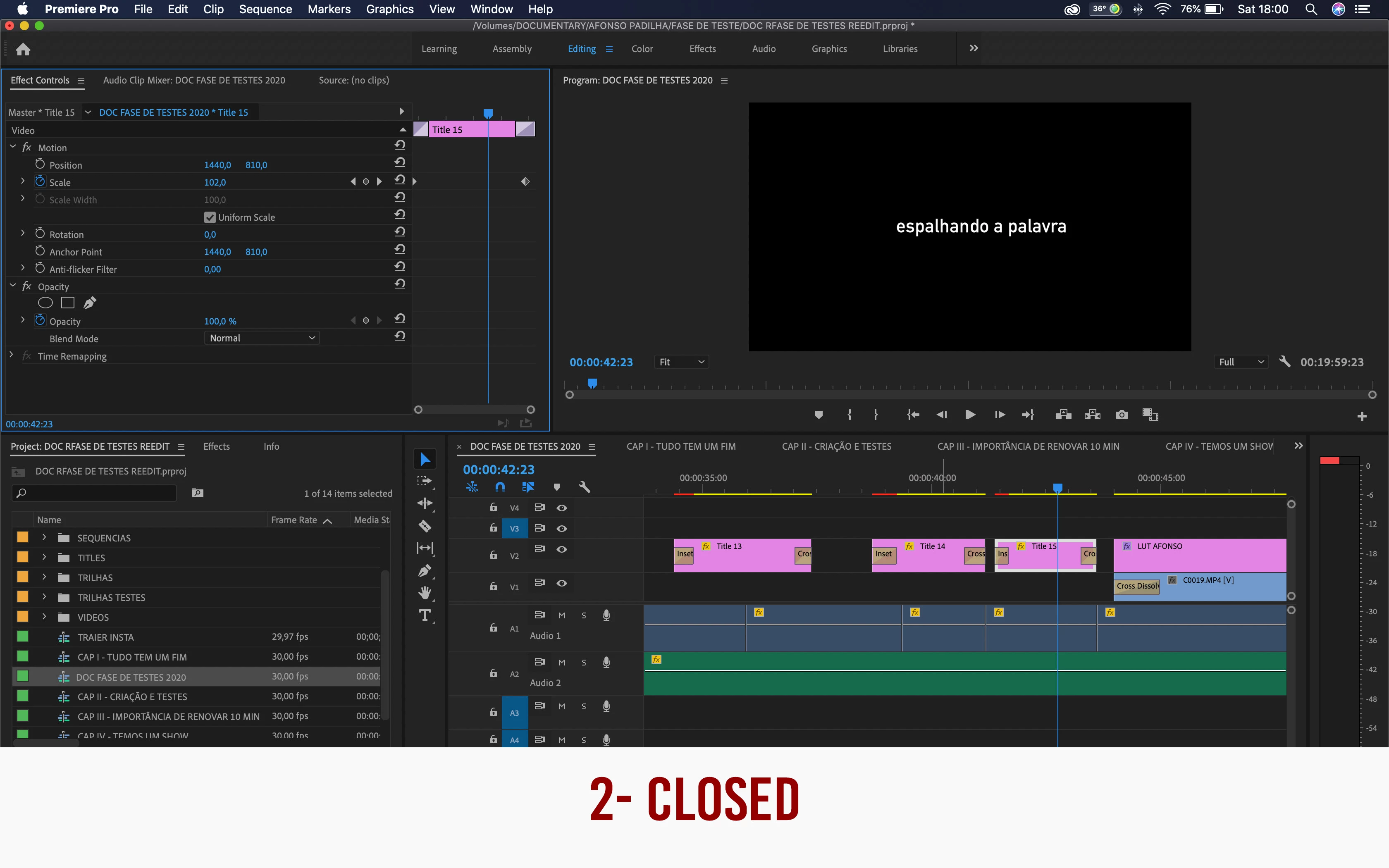Open the Blend Mode dropdown
The image size is (1389, 868).
tap(262, 338)
